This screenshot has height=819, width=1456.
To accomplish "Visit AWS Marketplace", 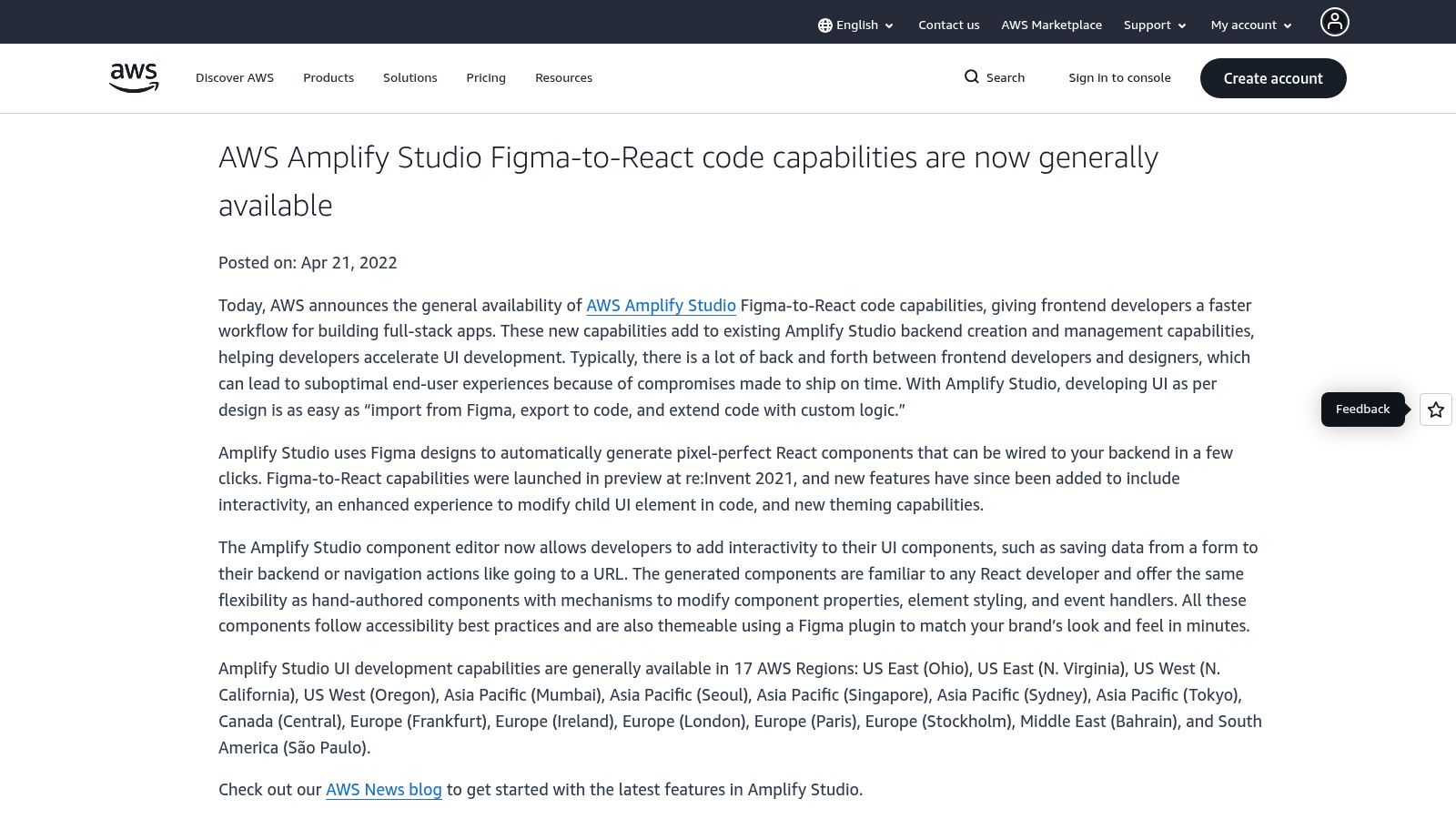I will point(1051,25).
